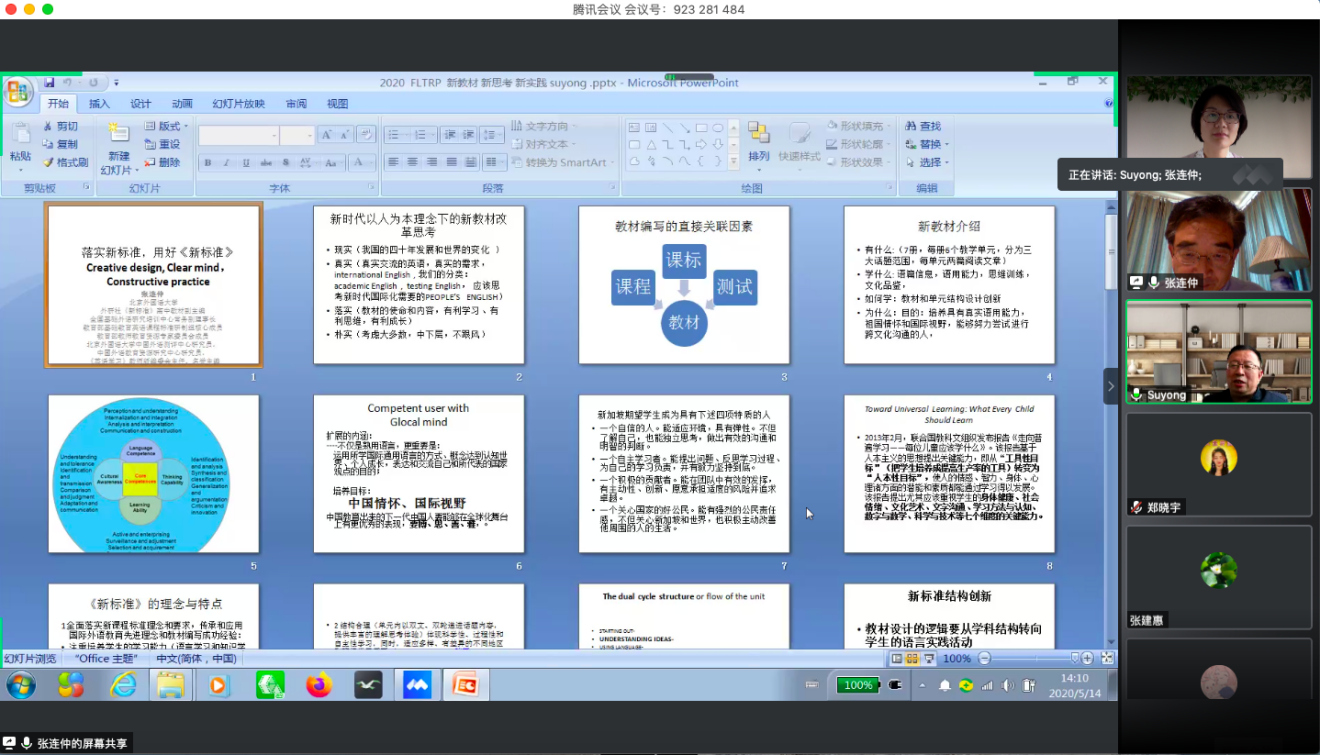Click 中文(简体，中国) language in status bar
The height and width of the screenshot is (755, 1320).
[197, 659]
